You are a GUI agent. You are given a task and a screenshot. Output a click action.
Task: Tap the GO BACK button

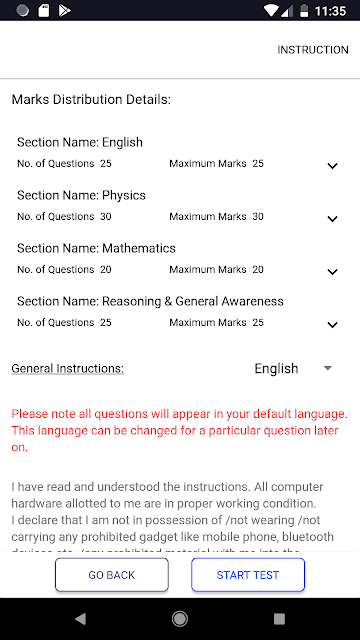click(x=112, y=575)
